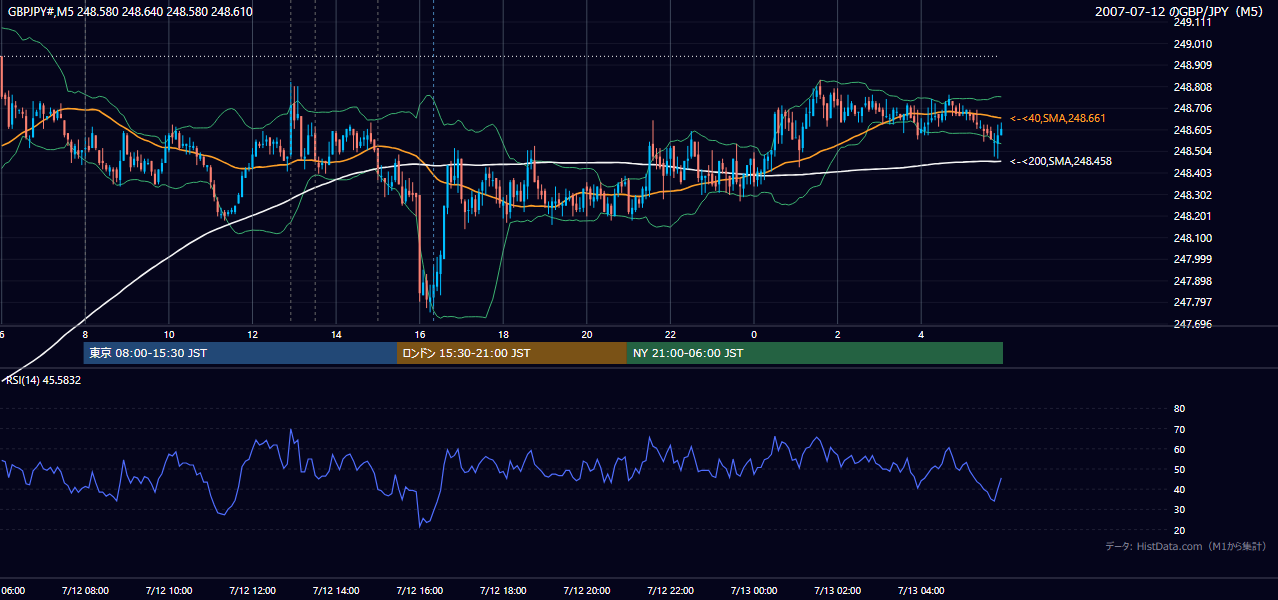Click hour 20 on the price chart axis
The height and width of the screenshot is (600, 1278).
tap(587, 334)
